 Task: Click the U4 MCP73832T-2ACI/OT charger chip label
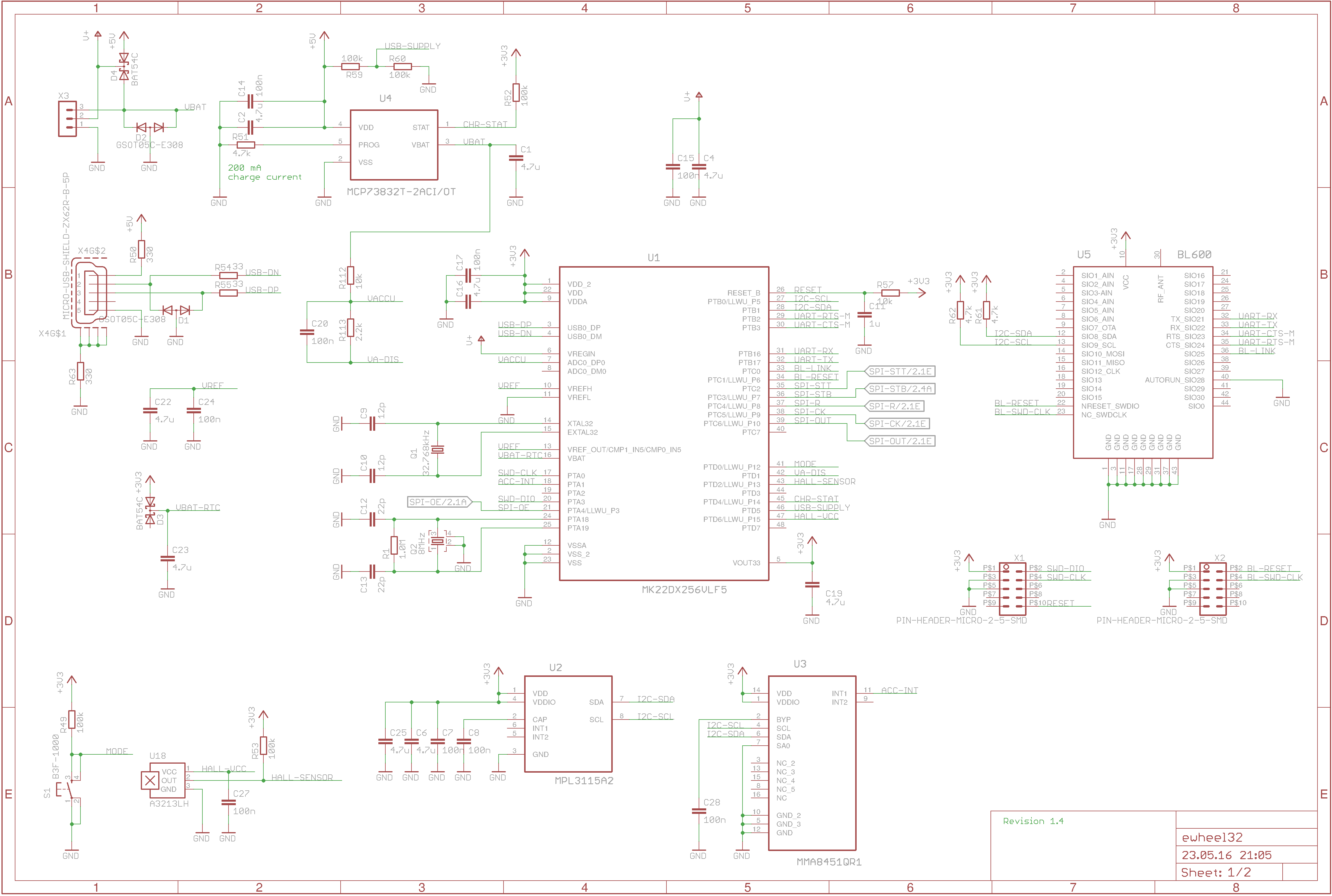401,192
